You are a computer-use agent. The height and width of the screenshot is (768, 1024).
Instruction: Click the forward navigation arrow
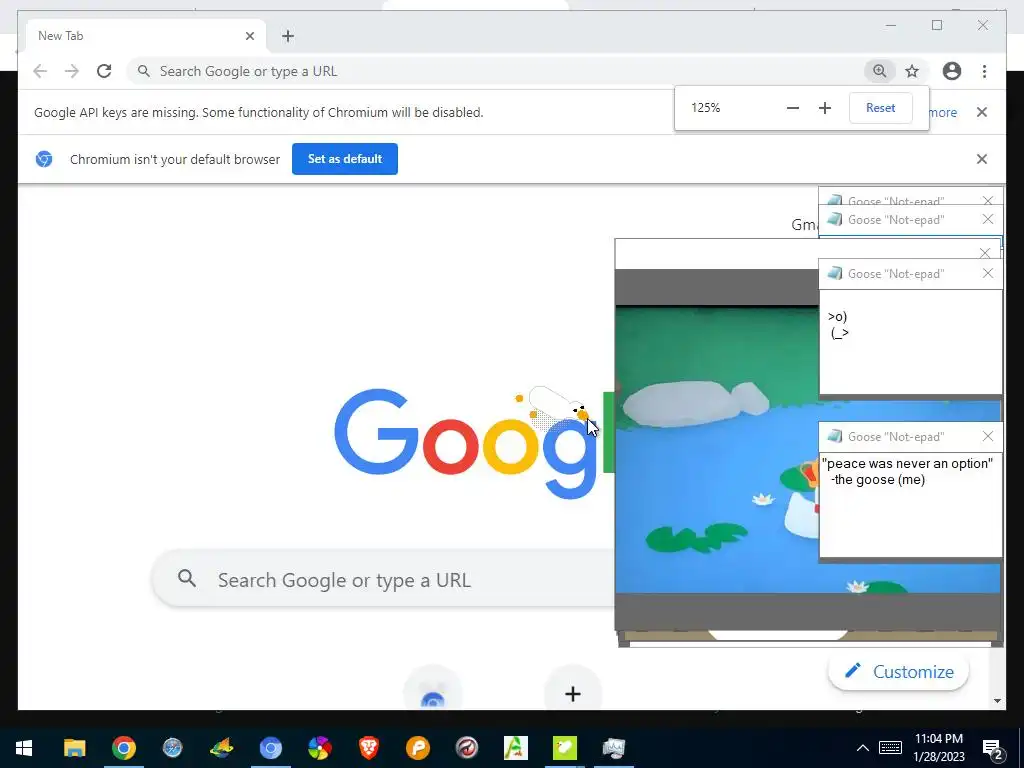tap(72, 71)
